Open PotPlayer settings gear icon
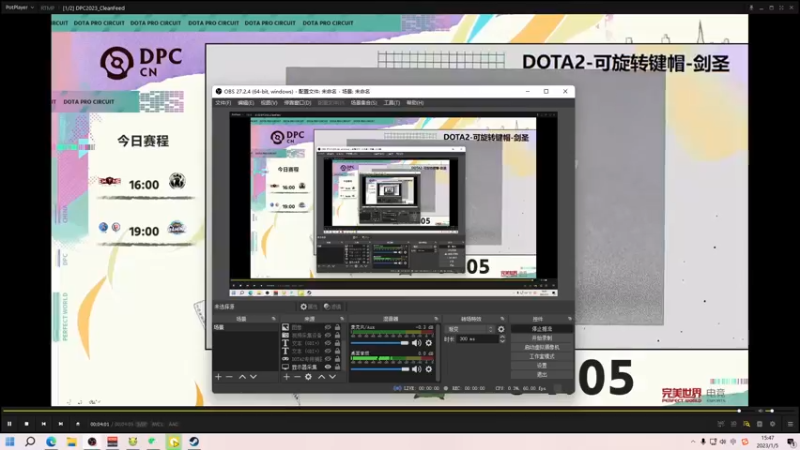Viewport: 800px width, 450px height. (772, 424)
